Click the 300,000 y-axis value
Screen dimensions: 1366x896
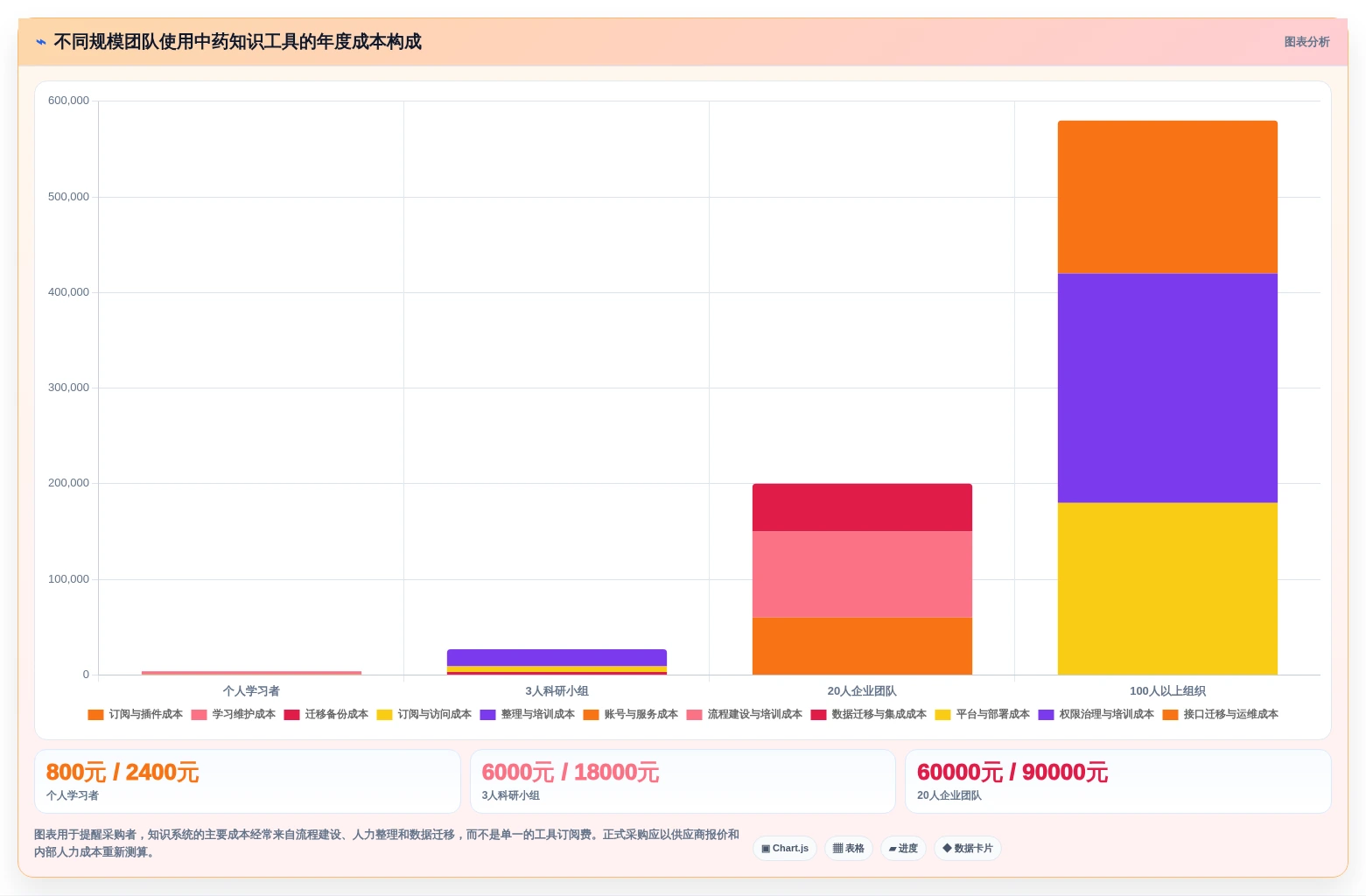pyautogui.click(x=68, y=388)
